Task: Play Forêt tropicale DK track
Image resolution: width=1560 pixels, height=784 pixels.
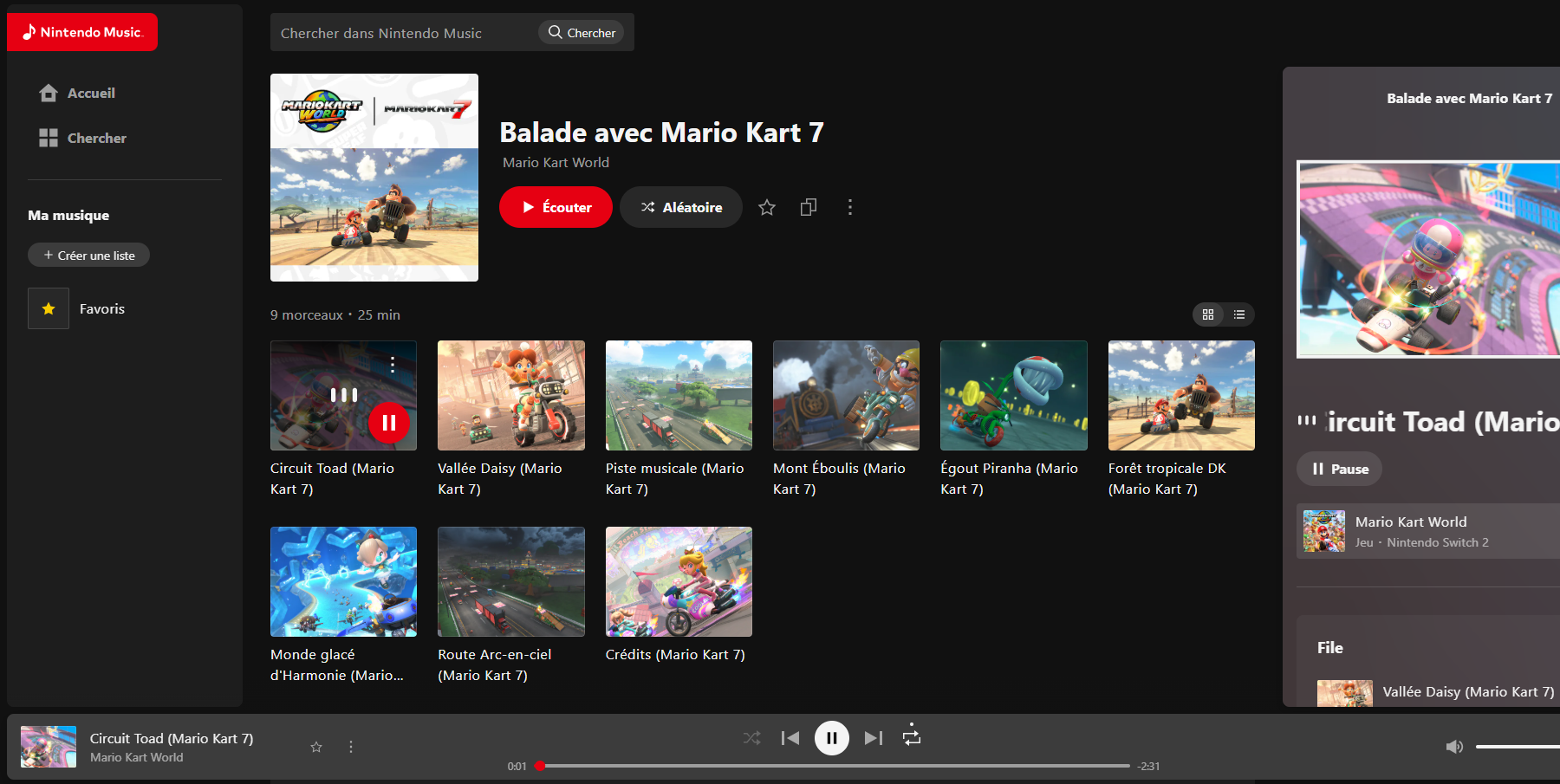Action: point(1181,395)
